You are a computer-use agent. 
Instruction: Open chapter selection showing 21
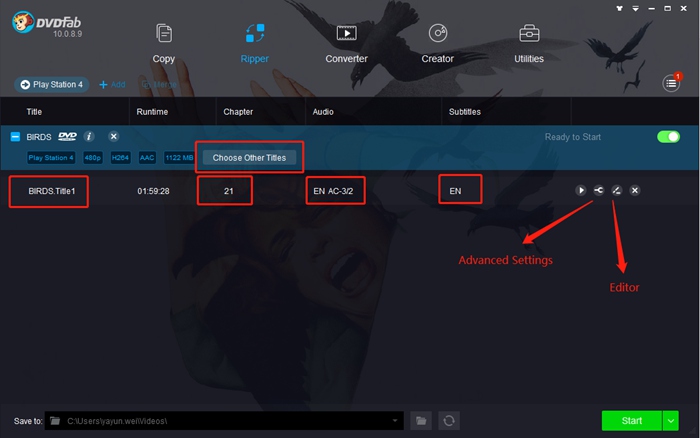click(229, 191)
